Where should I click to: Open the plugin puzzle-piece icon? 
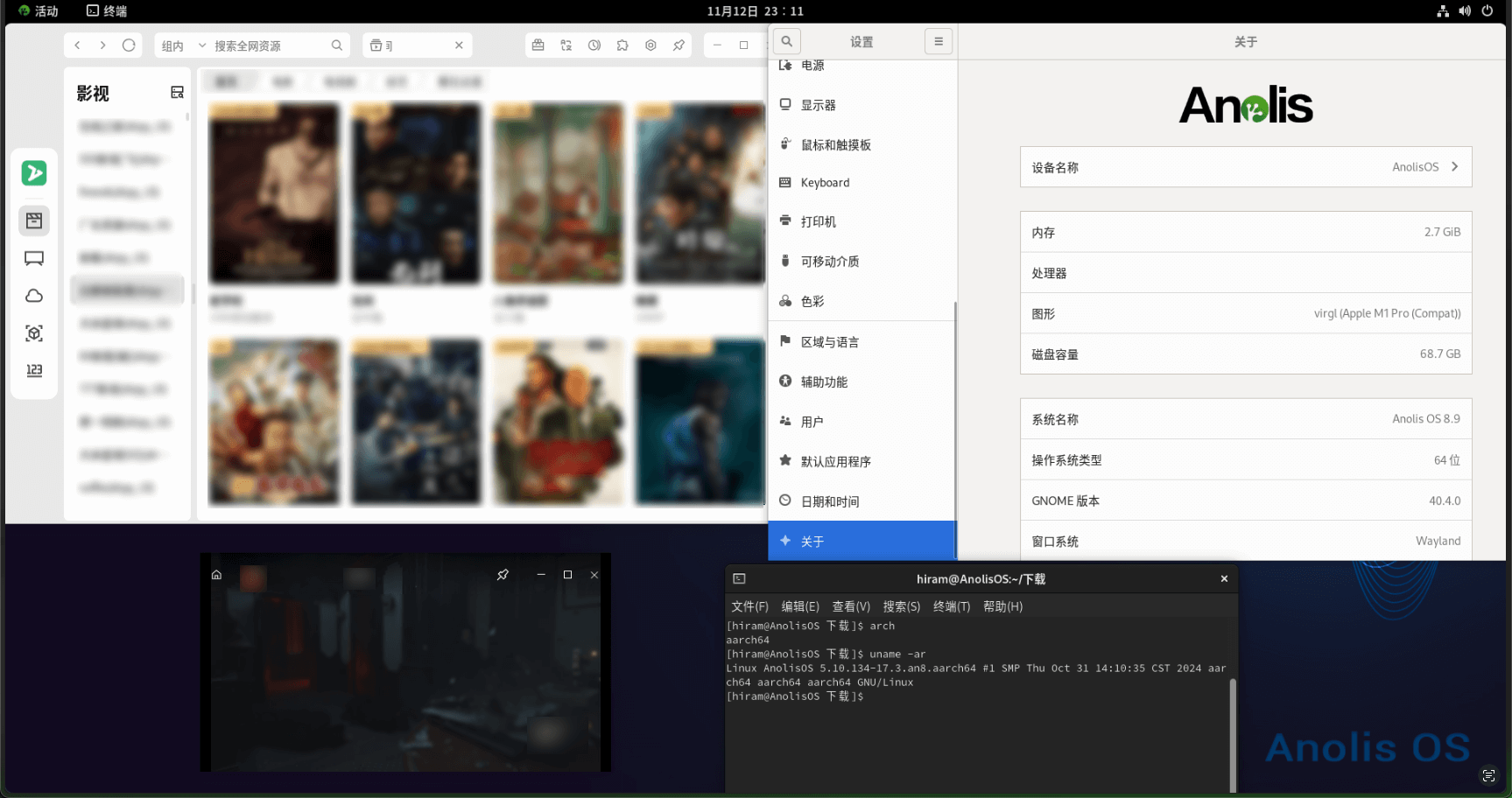[x=622, y=45]
